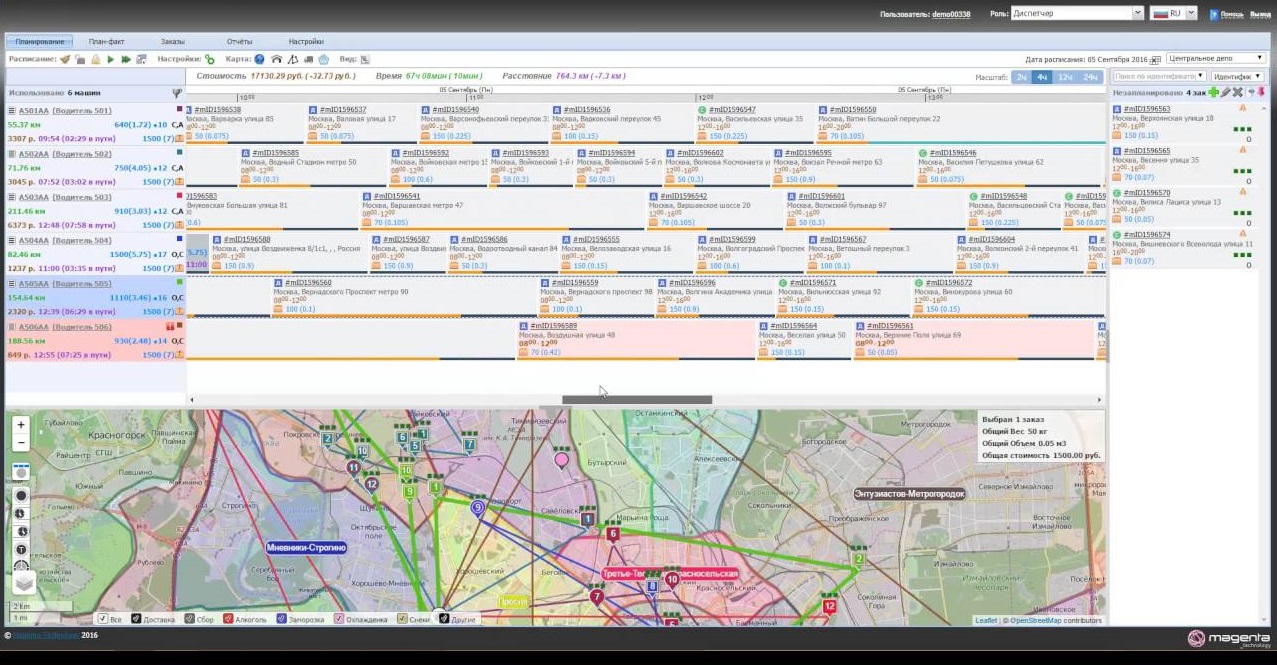The width and height of the screenshot is (1277, 665).
Task: Click the X delete icon in unplanned orders panel
Action: [x=1237, y=92]
